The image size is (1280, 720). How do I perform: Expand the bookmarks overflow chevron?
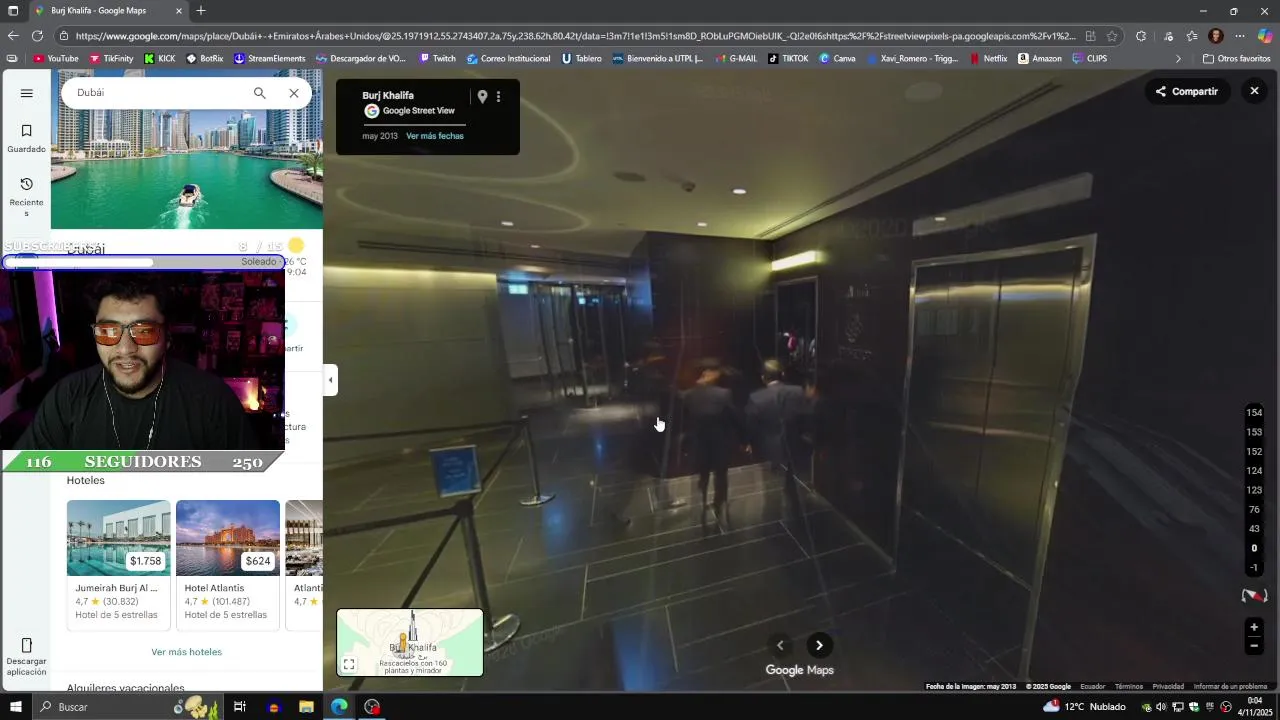pyautogui.click(x=1178, y=59)
